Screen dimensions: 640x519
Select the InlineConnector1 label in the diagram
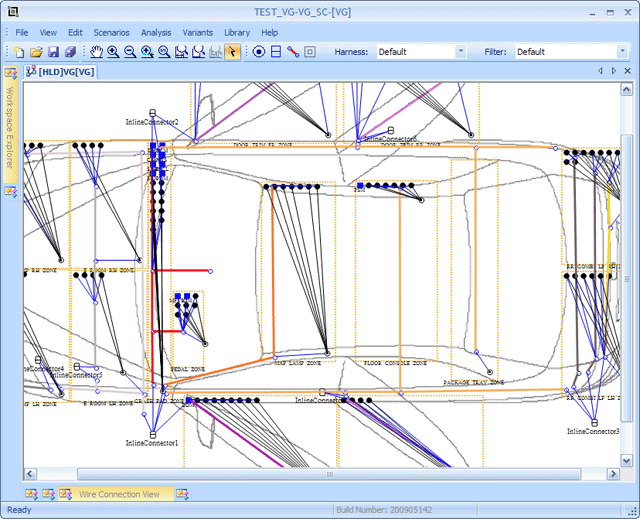(x=151, y=442)
